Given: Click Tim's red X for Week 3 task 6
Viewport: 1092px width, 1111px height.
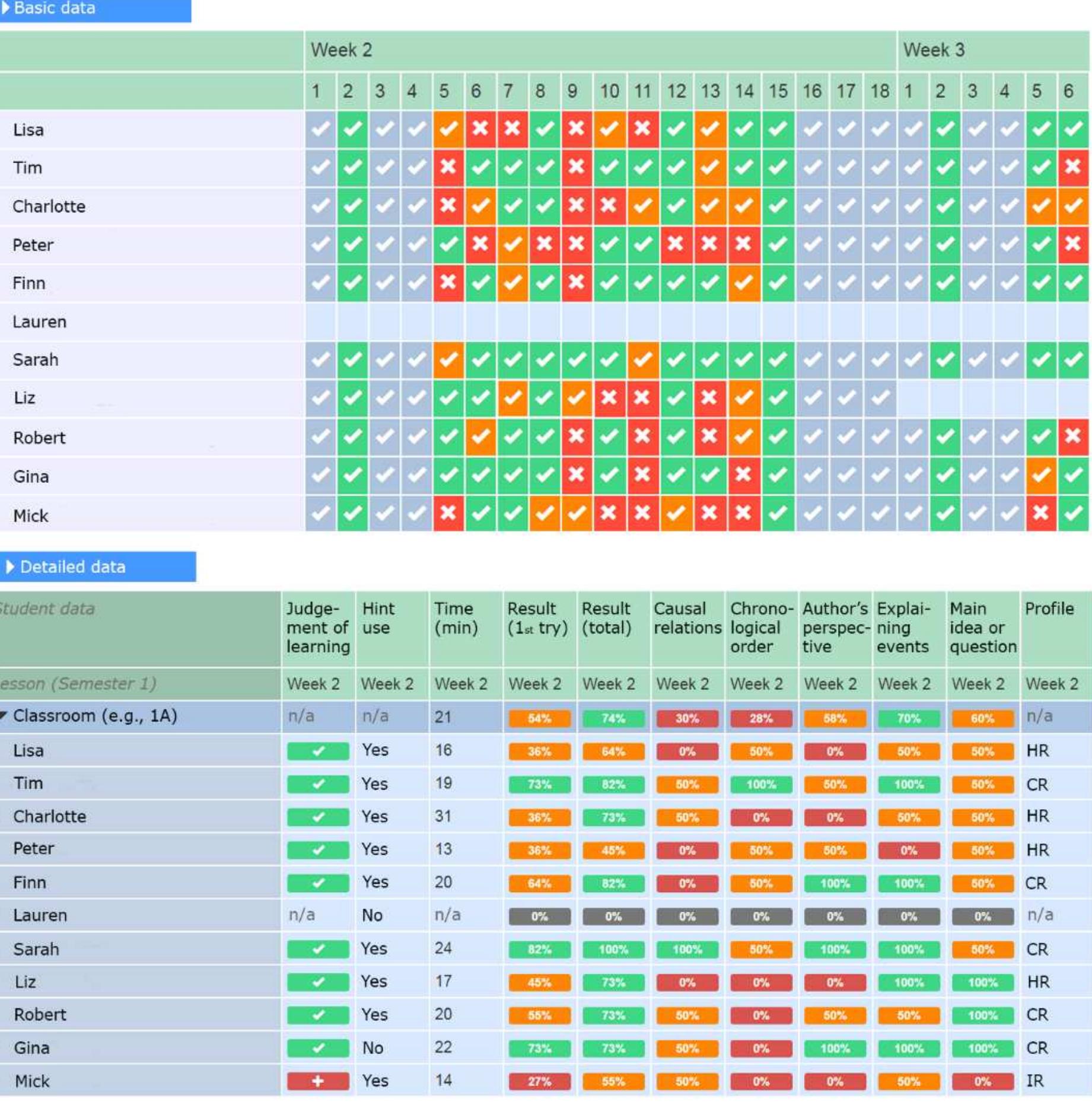Looking at the screenshot, I should click(1072, 167).
